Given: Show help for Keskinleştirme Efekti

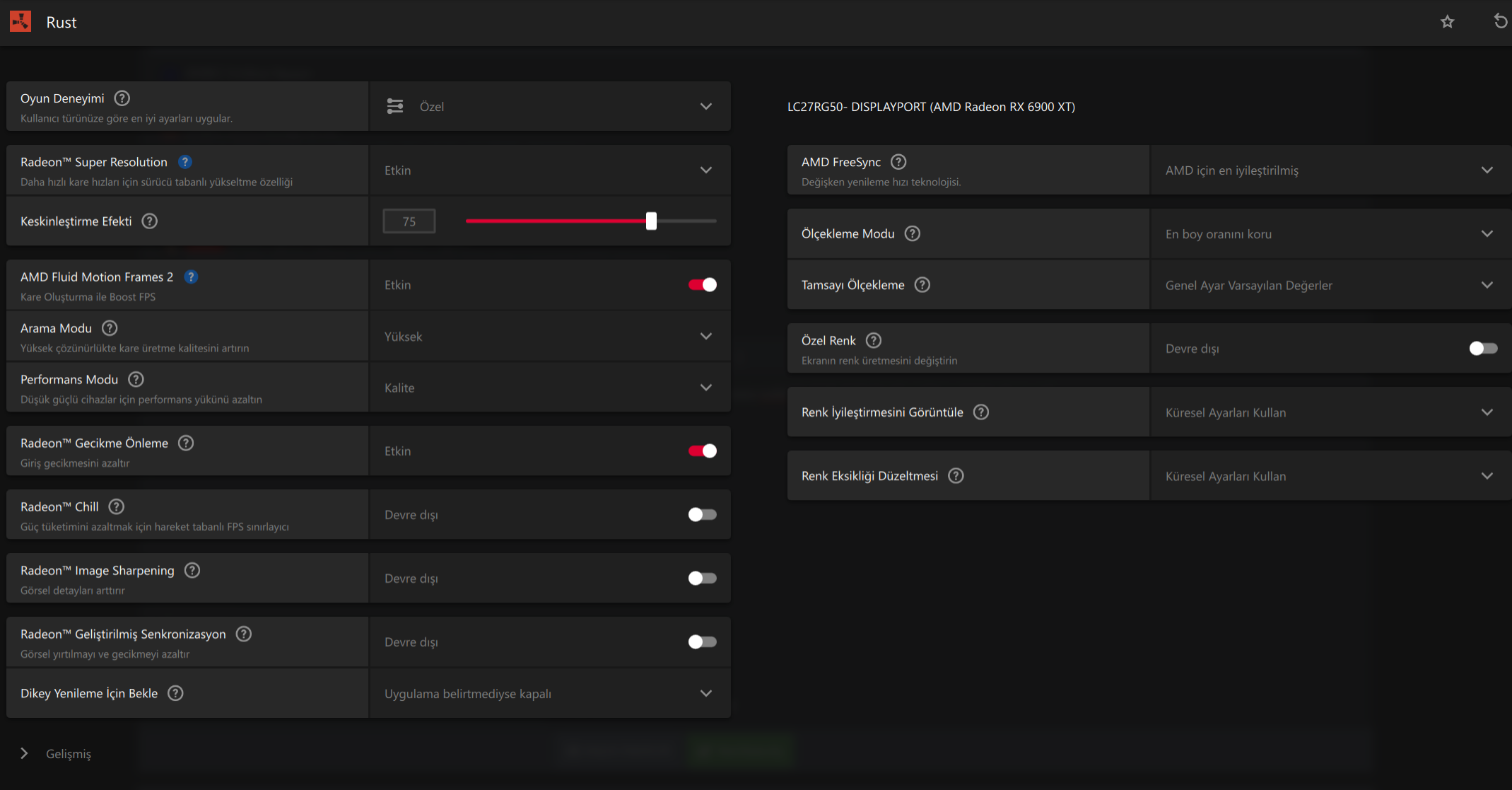Looking at the screenshot, I should pyautogui.click(x=149, y=221).
